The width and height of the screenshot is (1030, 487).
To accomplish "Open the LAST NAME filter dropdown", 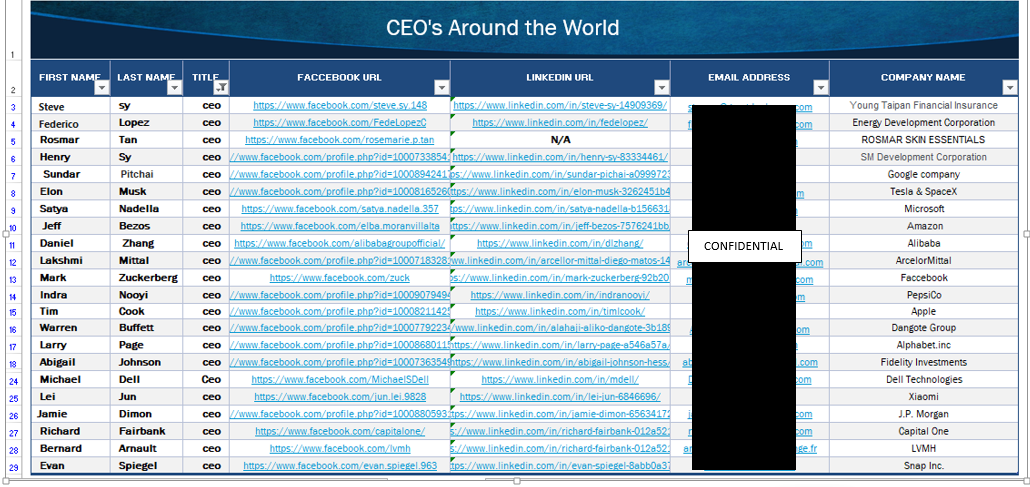I will click(175, 87).
